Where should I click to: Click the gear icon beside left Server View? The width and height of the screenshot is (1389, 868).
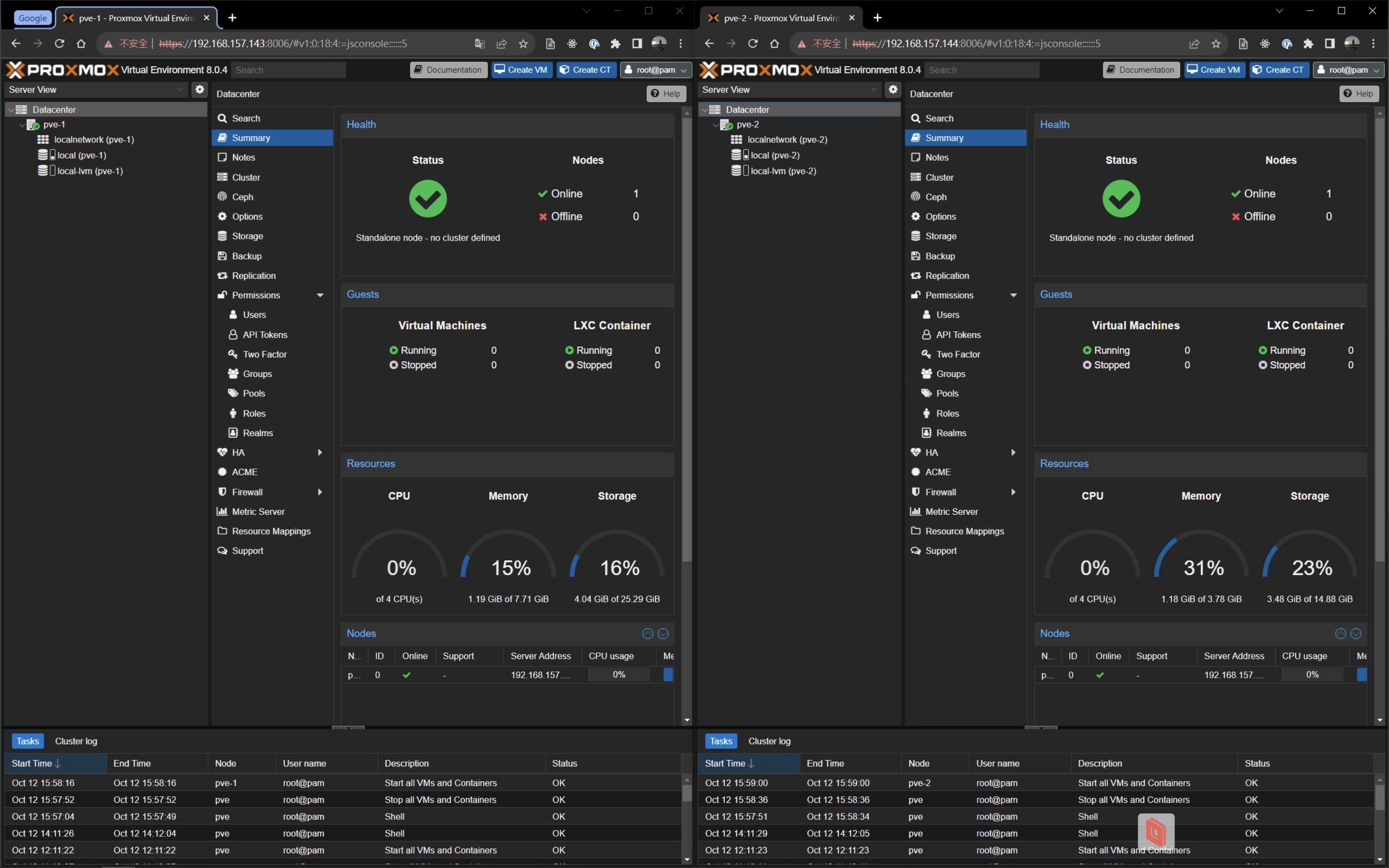point(199,90)
